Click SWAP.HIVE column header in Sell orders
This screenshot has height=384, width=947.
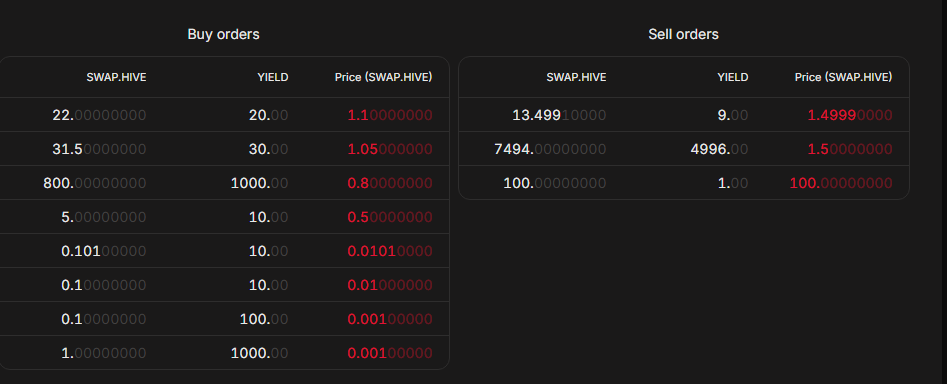(x=576, y=77)
